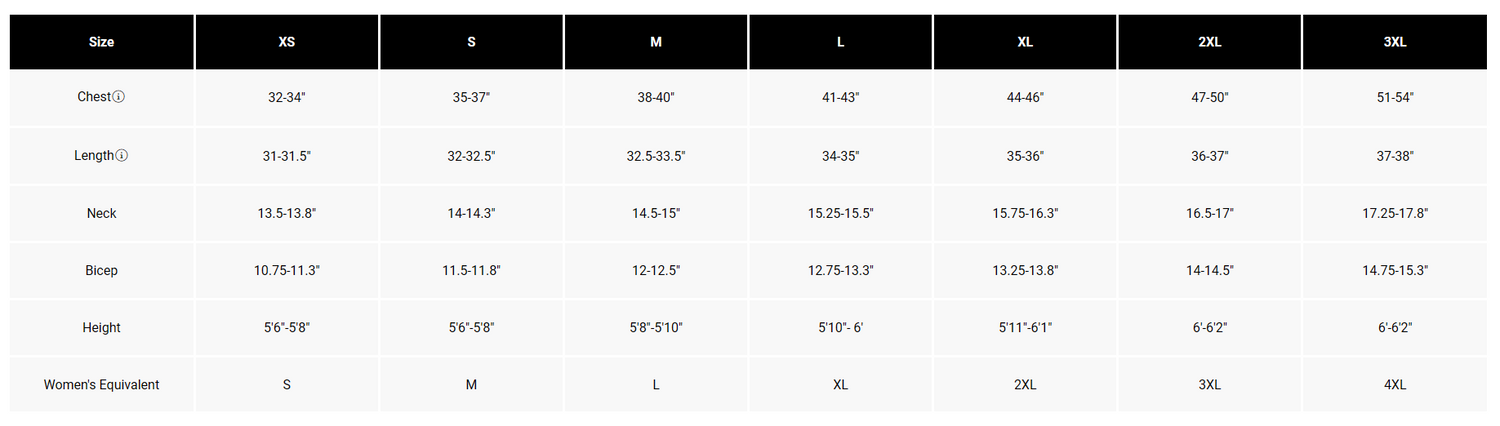Screen dimensions: 1500x426
Task: Select the 51-54" chest measurement
Action: tap(1395, 98)
